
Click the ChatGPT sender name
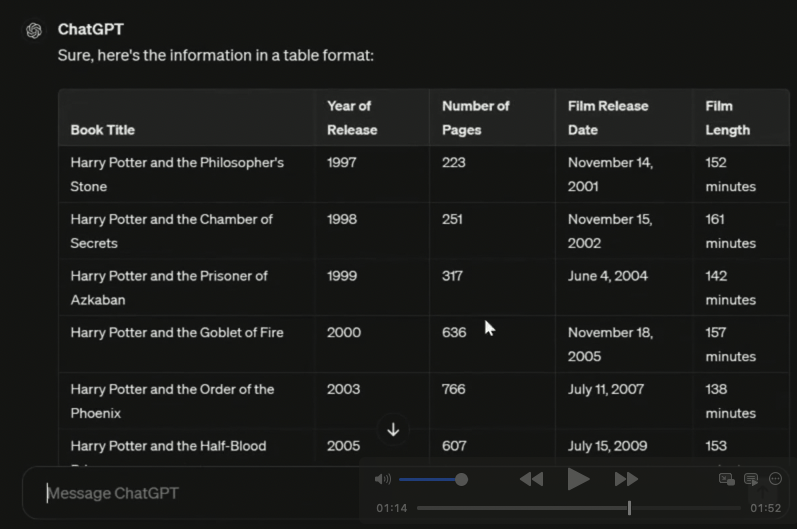(x=90, y=29)
